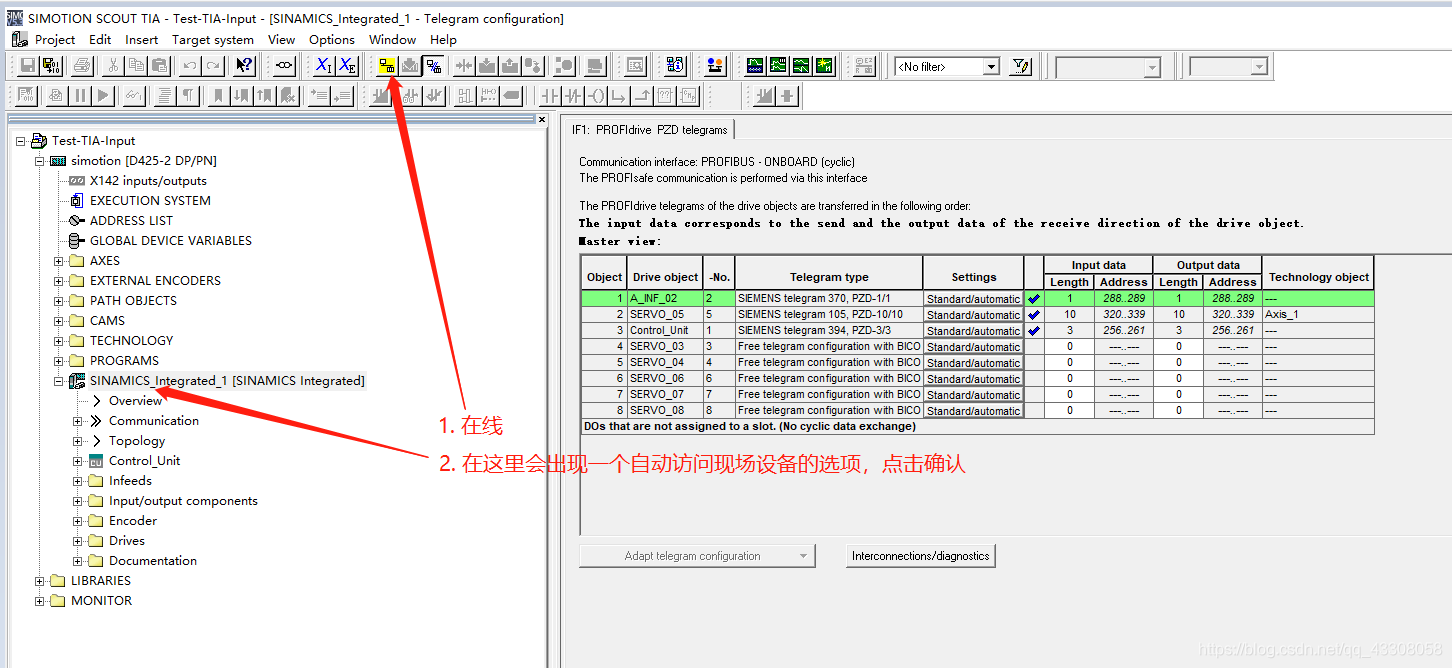Click the coil ladder icon
This screenshot has height=668, width=1452.
click(x=597, y=96)
